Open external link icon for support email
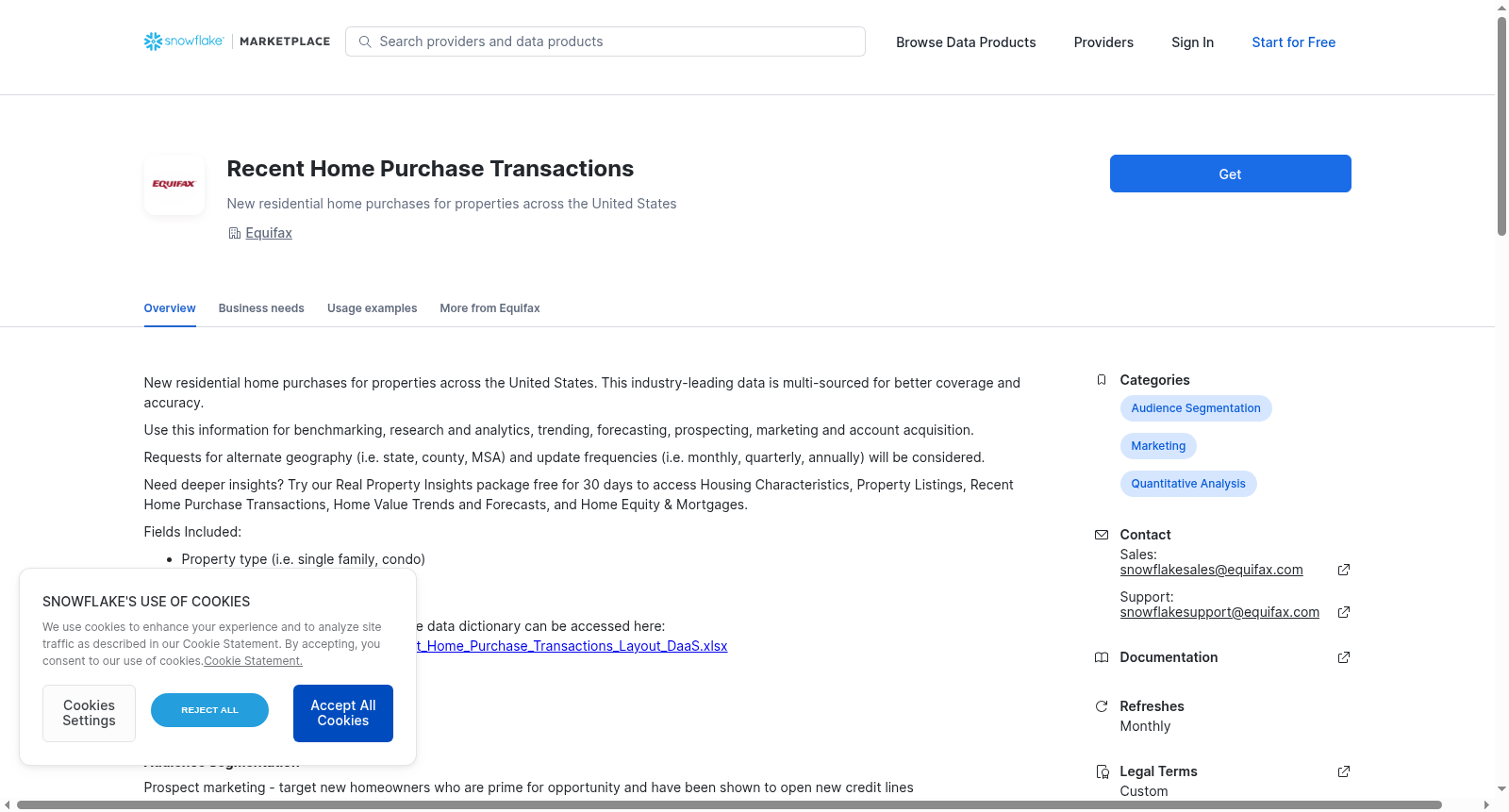The height and width of the screenshot is (812, 1509). (x=1344, y=612)
